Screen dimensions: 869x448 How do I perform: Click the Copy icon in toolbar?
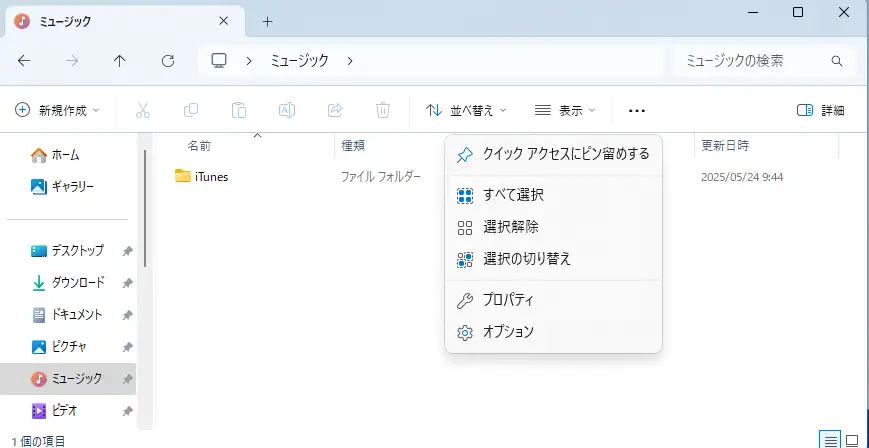coord(191,110)
